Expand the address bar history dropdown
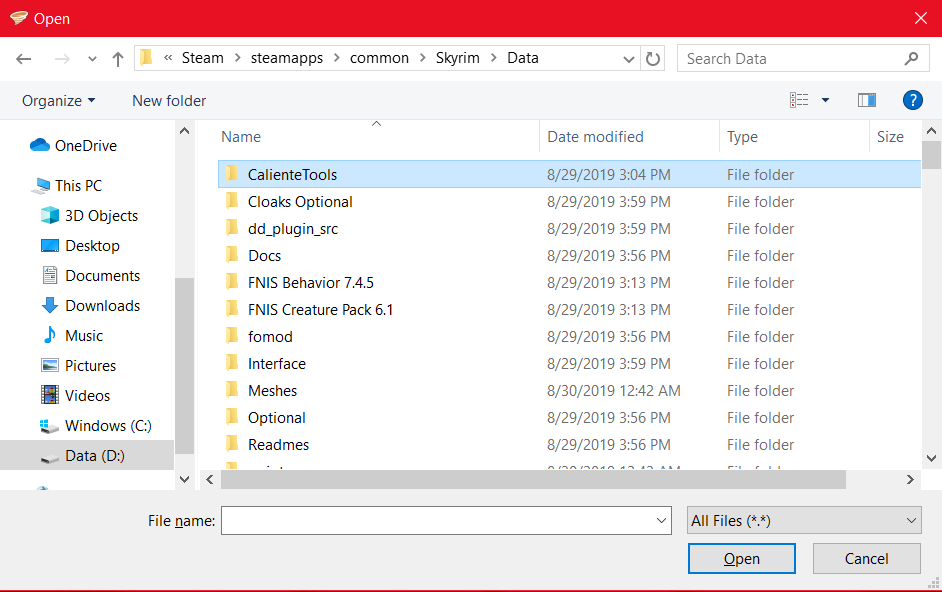 pyautogui.click(x=628, y=59)
